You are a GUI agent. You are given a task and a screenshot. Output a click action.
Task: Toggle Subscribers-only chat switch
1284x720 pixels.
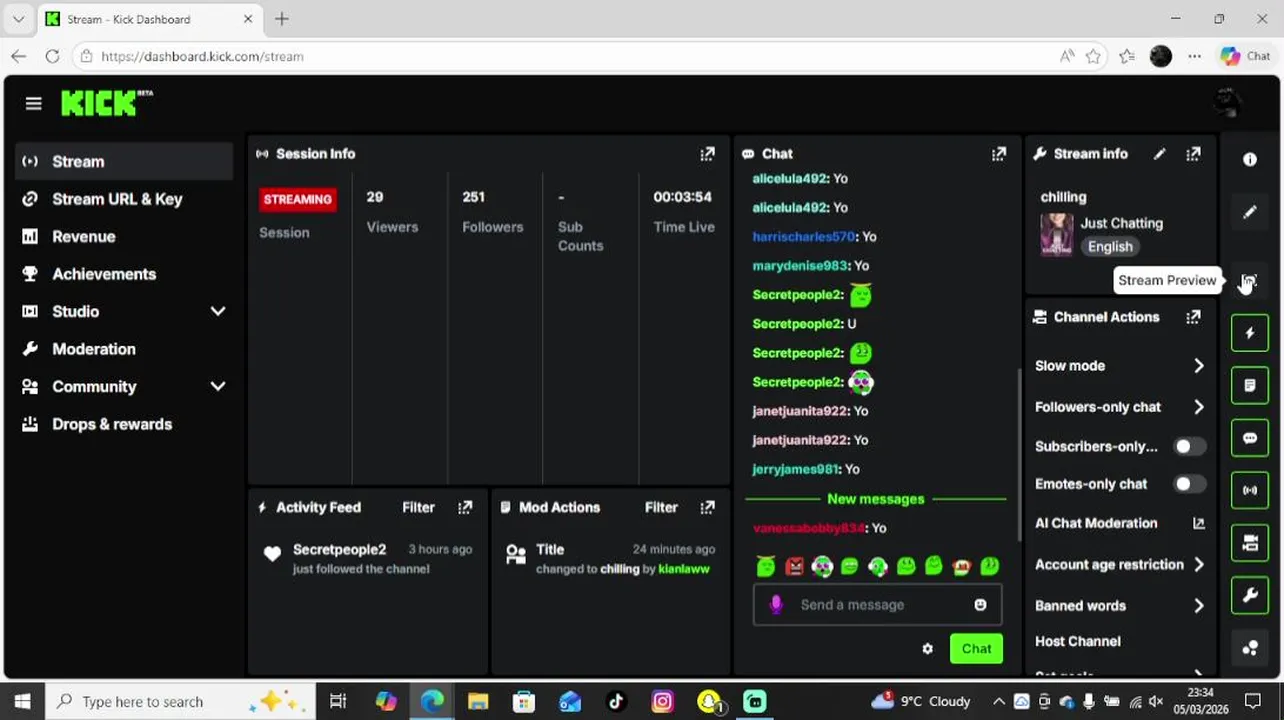coord(1188,447)
